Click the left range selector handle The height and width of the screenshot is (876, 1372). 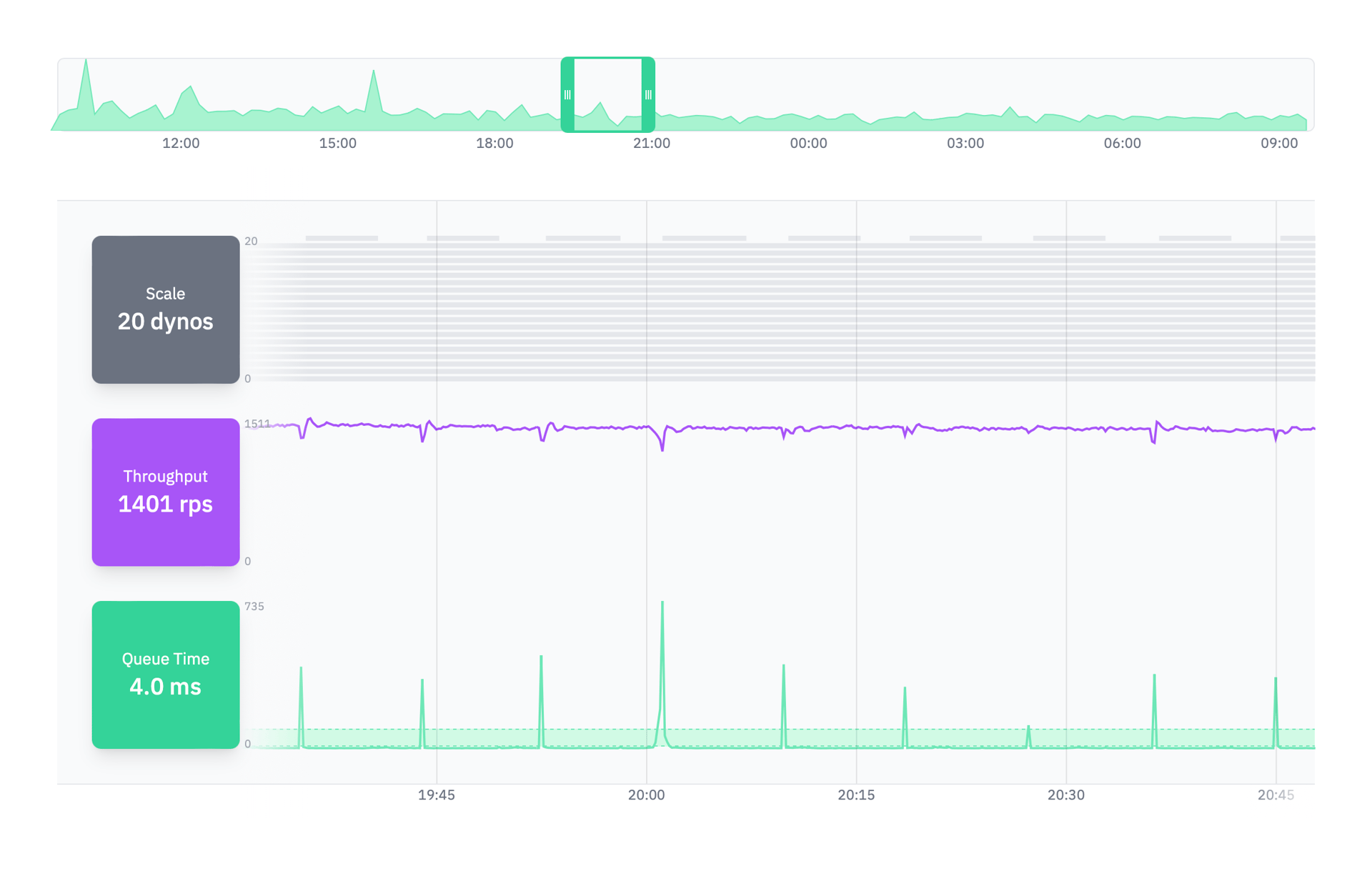567,94
